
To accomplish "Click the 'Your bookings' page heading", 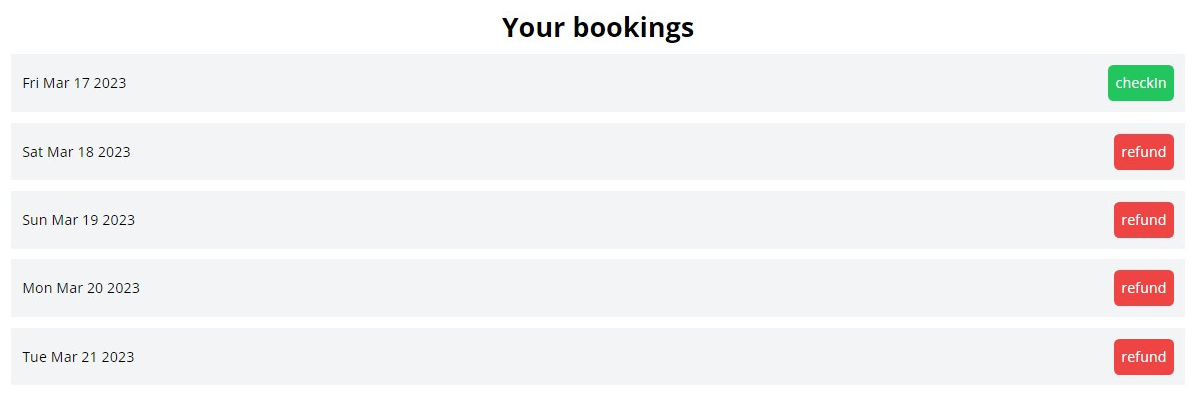I will point(597,28).
